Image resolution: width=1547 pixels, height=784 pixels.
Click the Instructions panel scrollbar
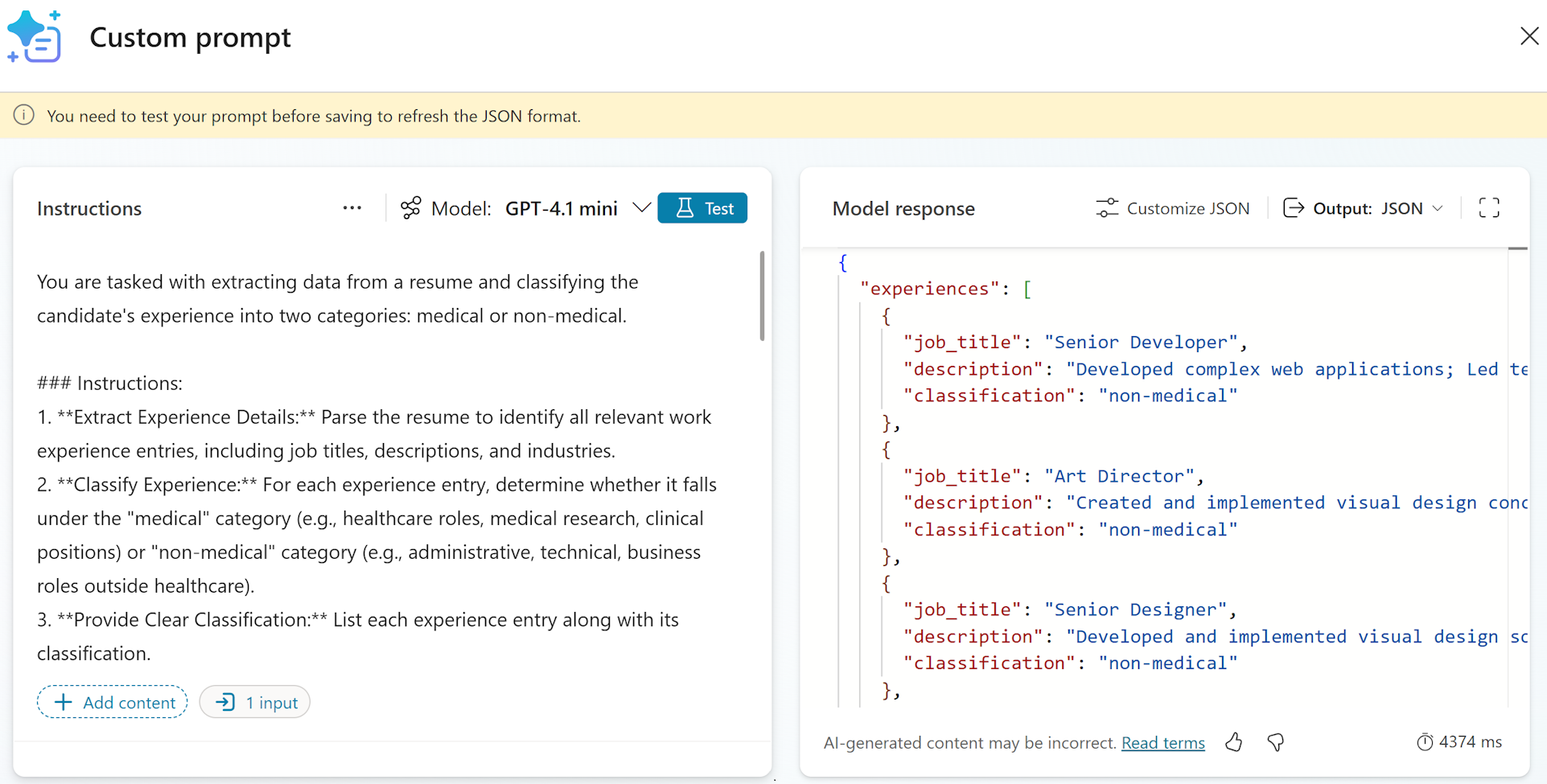click(x=761, y=296)
